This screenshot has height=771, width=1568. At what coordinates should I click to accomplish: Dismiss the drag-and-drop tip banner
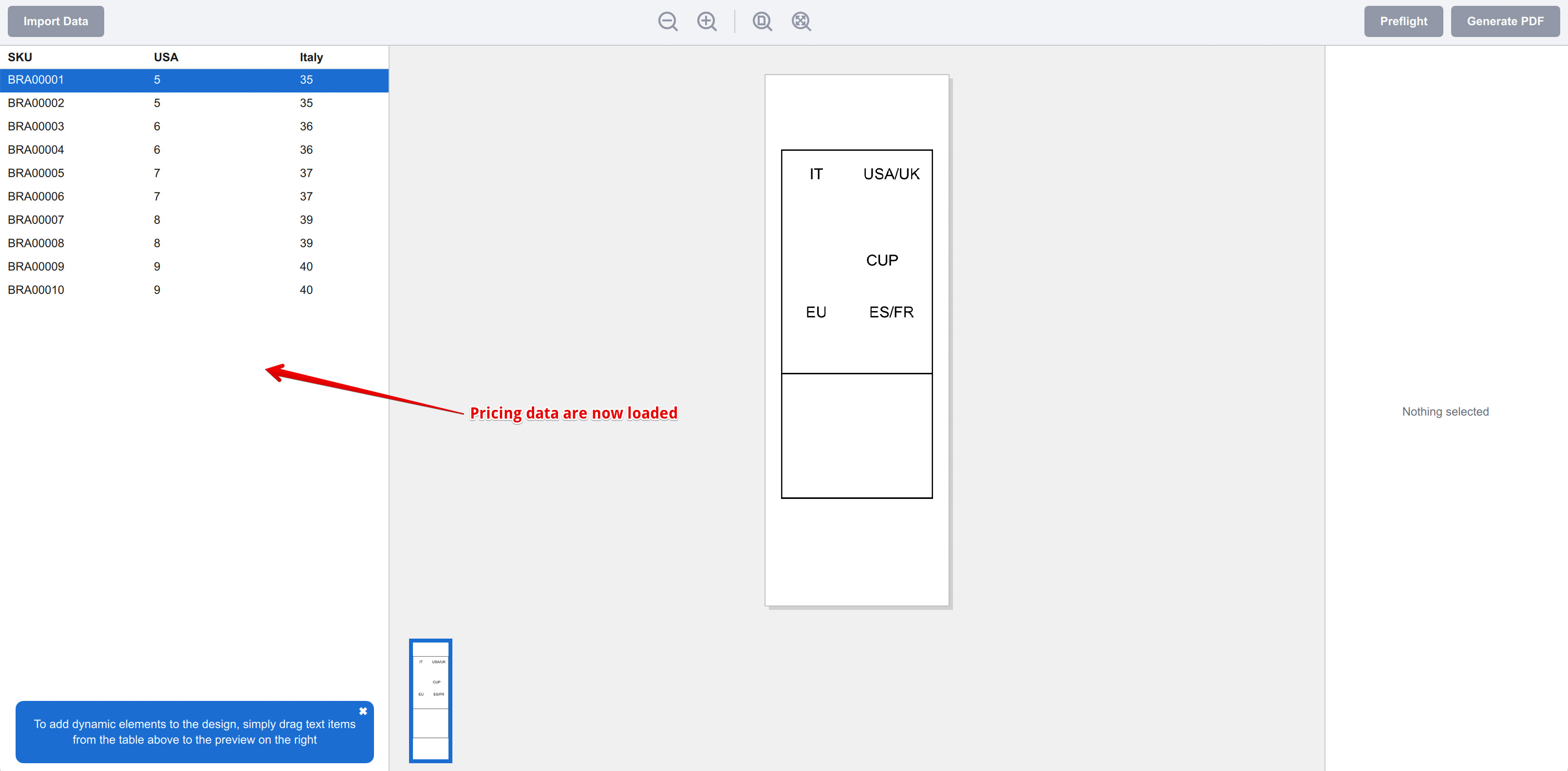[x=363, y=711]
